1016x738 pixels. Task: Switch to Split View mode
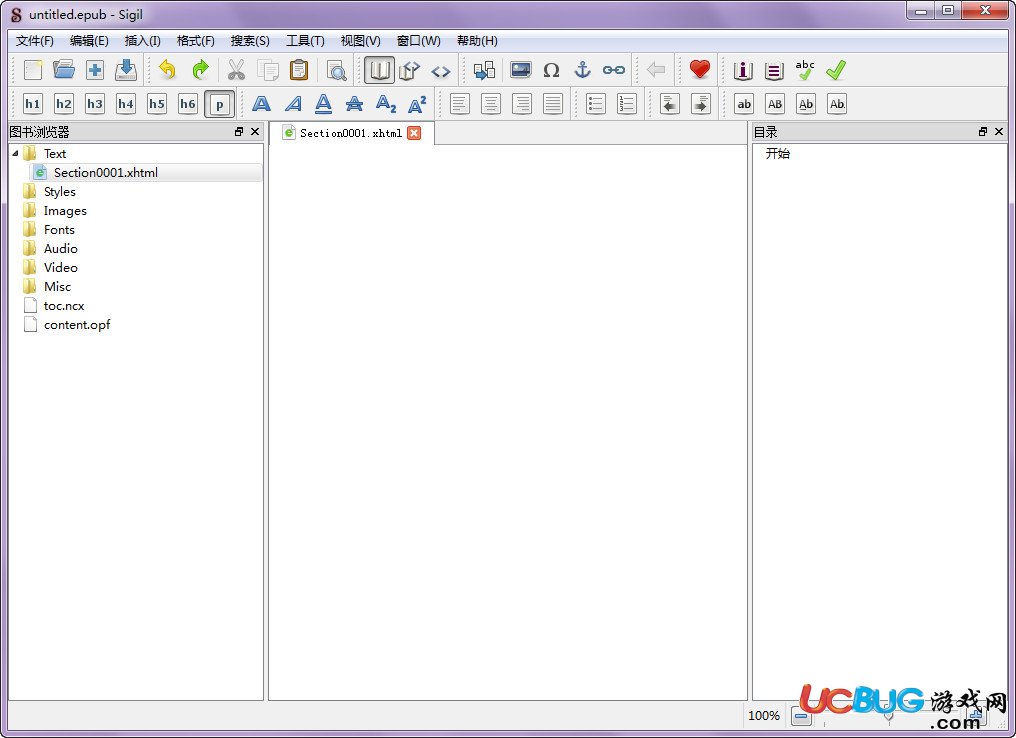tap(410, 70)
